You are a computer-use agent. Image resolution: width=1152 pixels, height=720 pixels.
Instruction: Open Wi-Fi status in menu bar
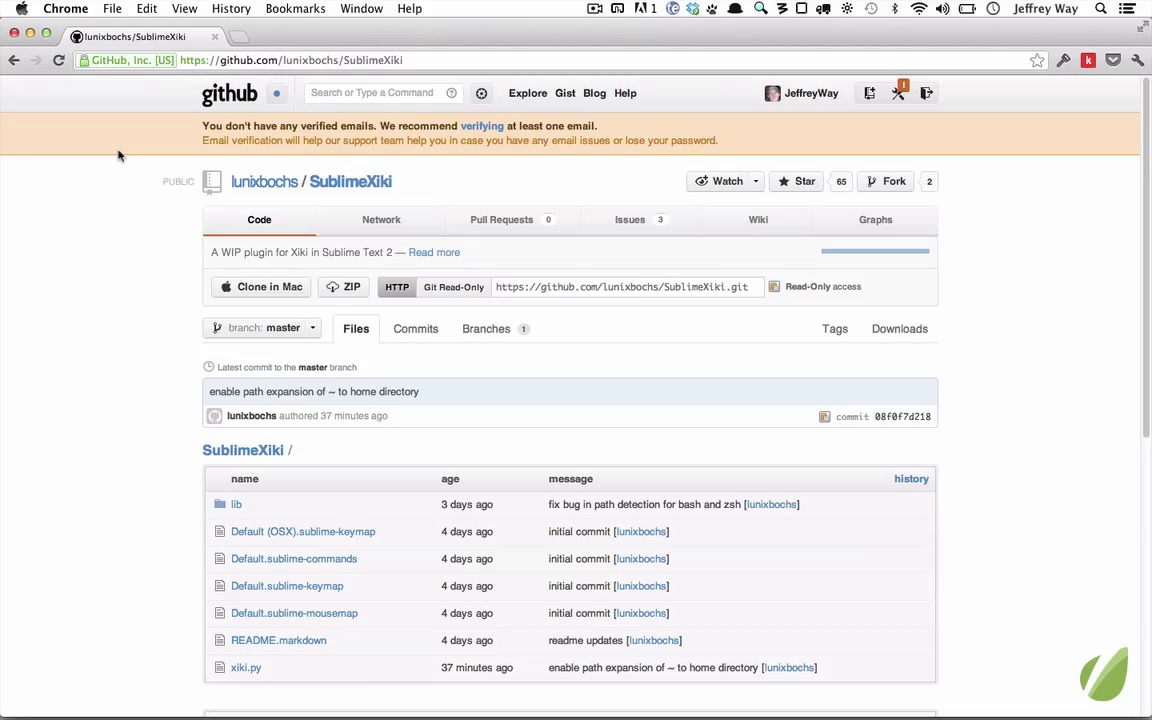(x=918, y=9)
